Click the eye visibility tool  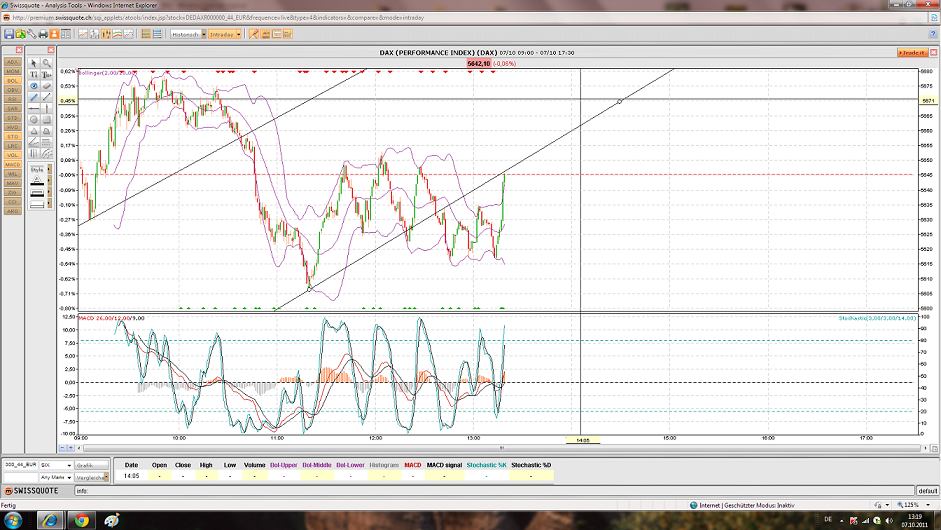34,86
